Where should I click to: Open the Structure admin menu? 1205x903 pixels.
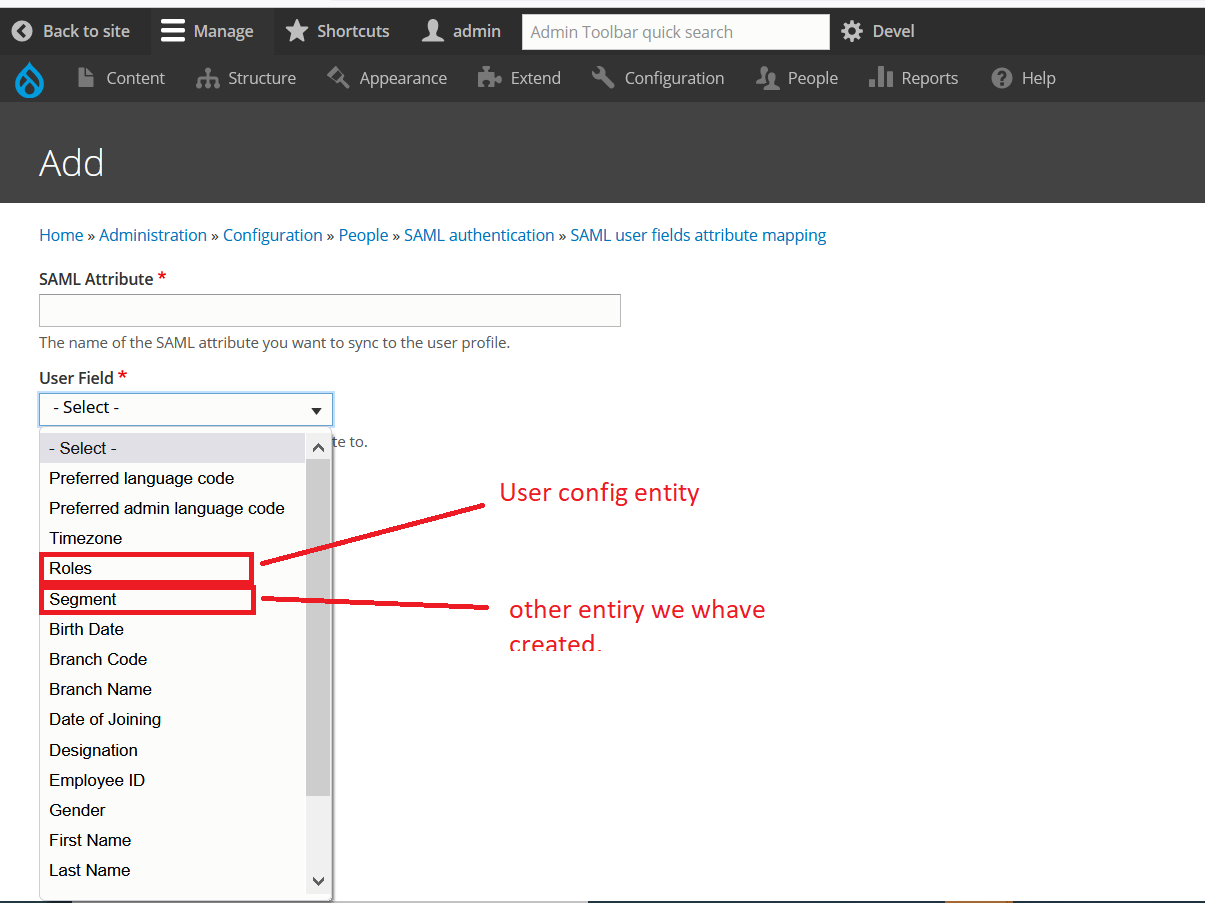[x=247, y=78]
